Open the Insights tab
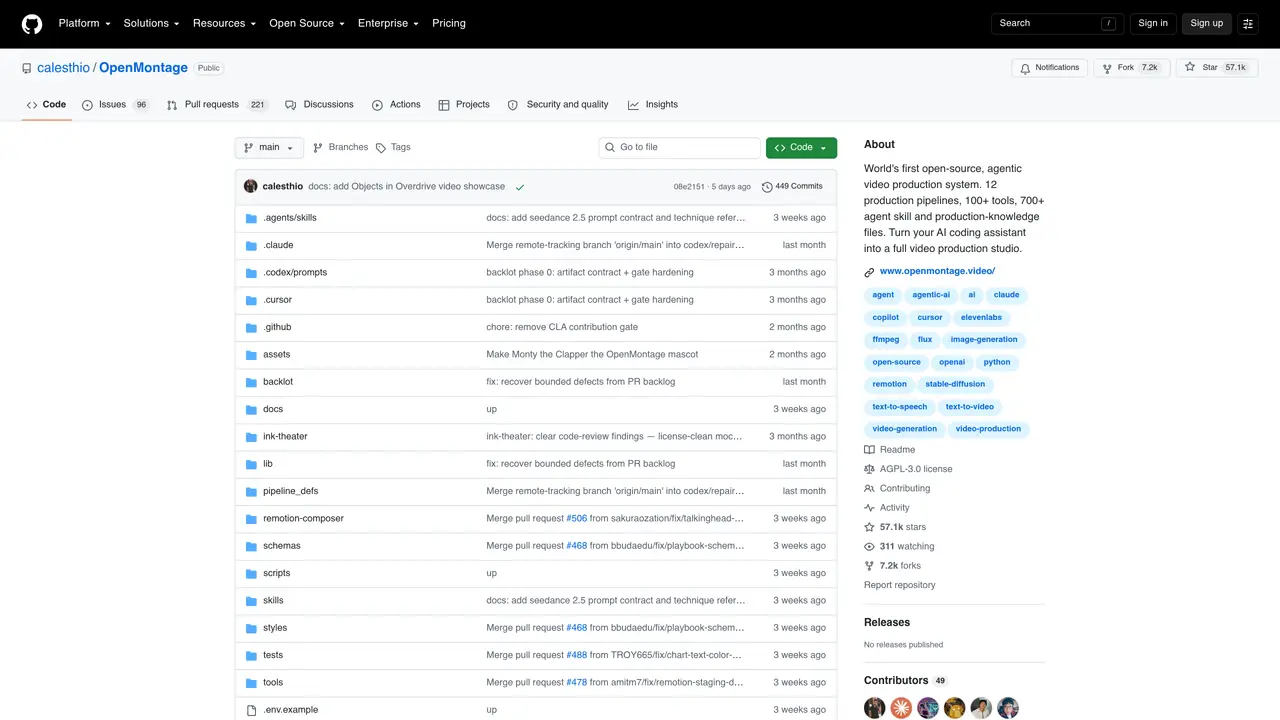Image resolution: width=1280 pixels, height=720 pixels. click(653, 104)
